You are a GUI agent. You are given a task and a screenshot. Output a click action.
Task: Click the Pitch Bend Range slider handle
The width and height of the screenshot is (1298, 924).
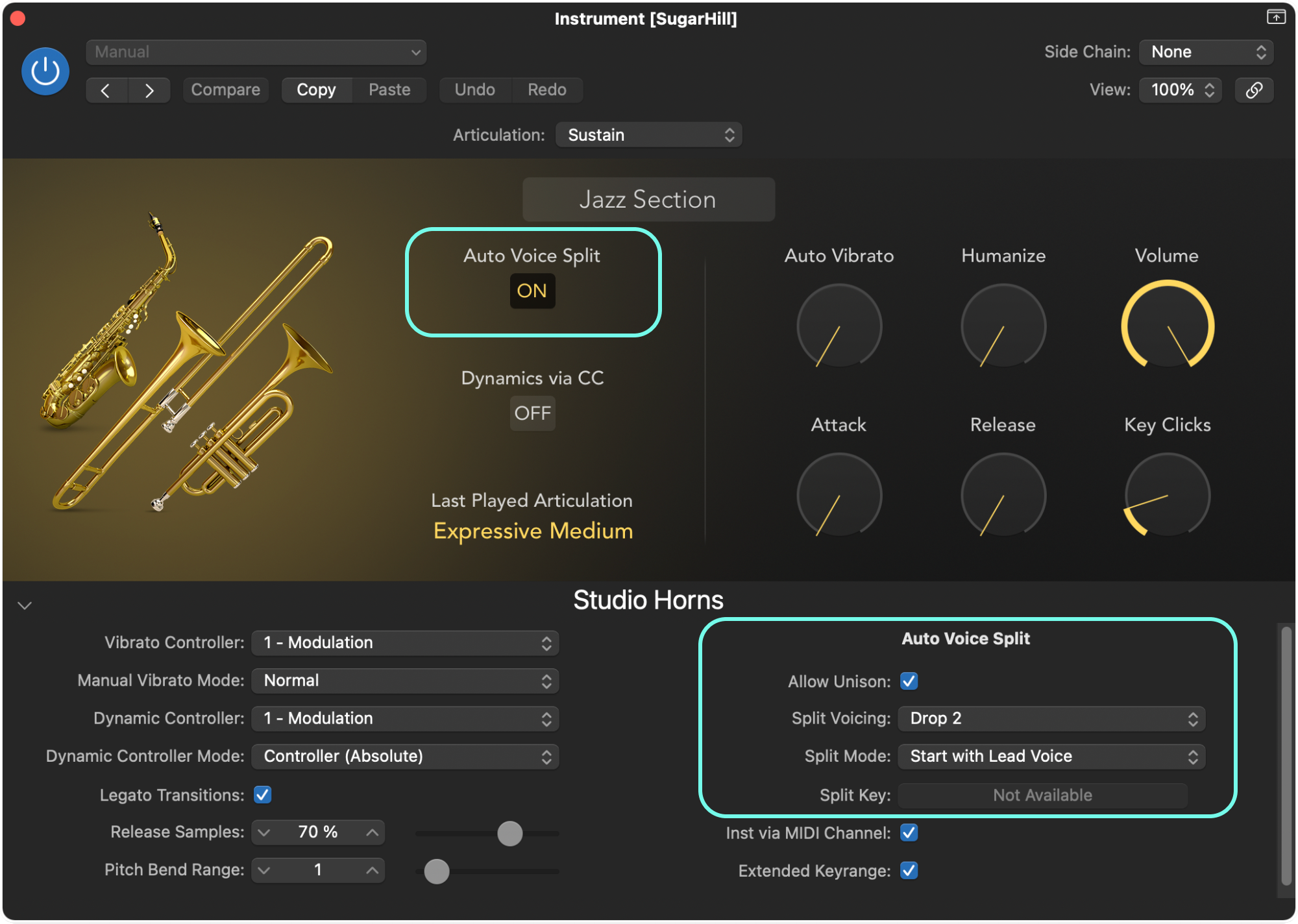pos(437,871)
